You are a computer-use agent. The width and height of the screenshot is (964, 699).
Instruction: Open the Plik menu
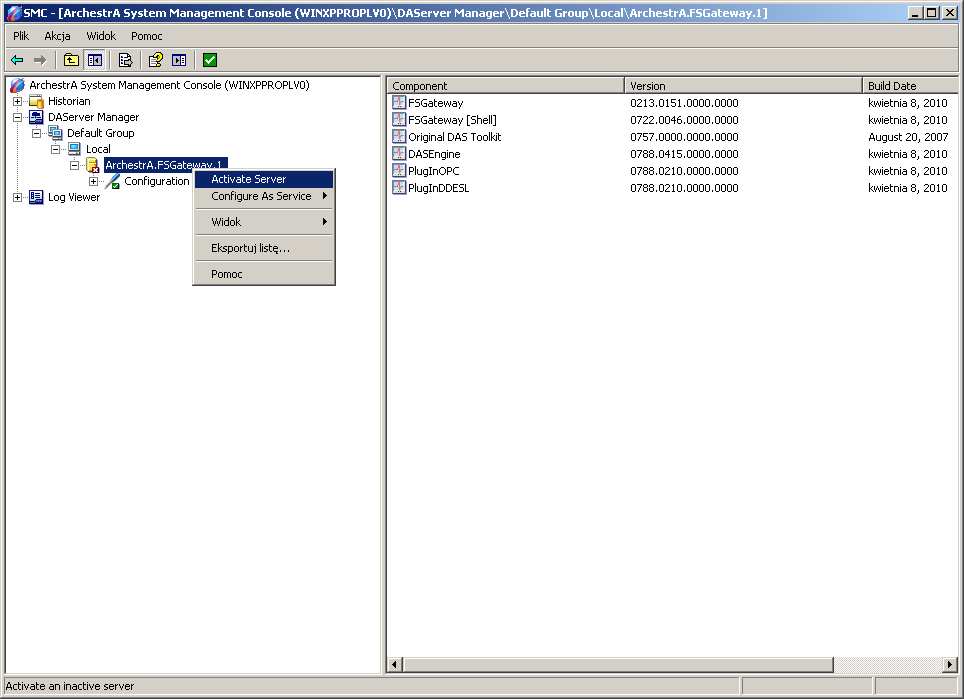21,36
